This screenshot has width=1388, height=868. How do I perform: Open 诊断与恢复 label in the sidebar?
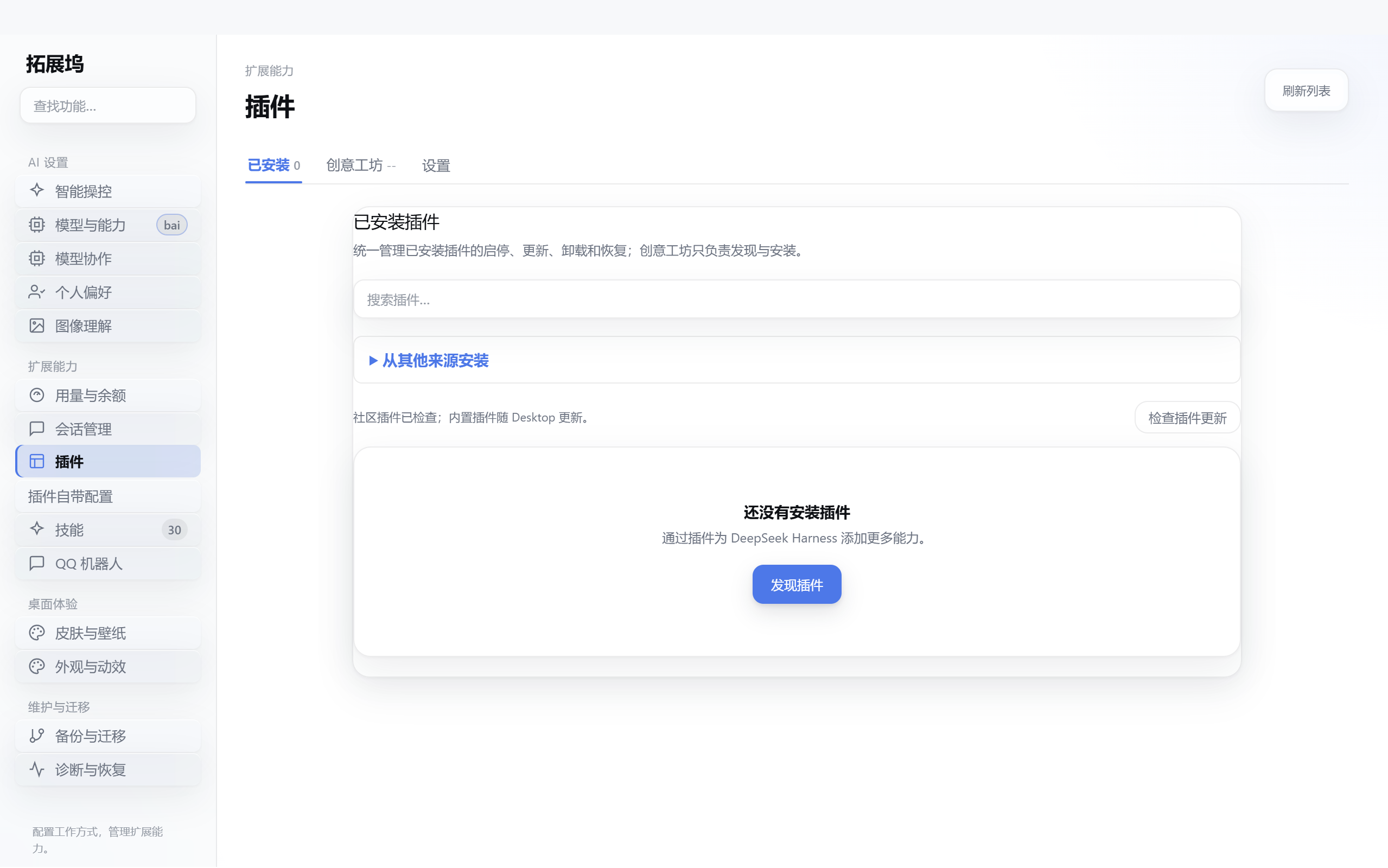(x=91, y=770)
